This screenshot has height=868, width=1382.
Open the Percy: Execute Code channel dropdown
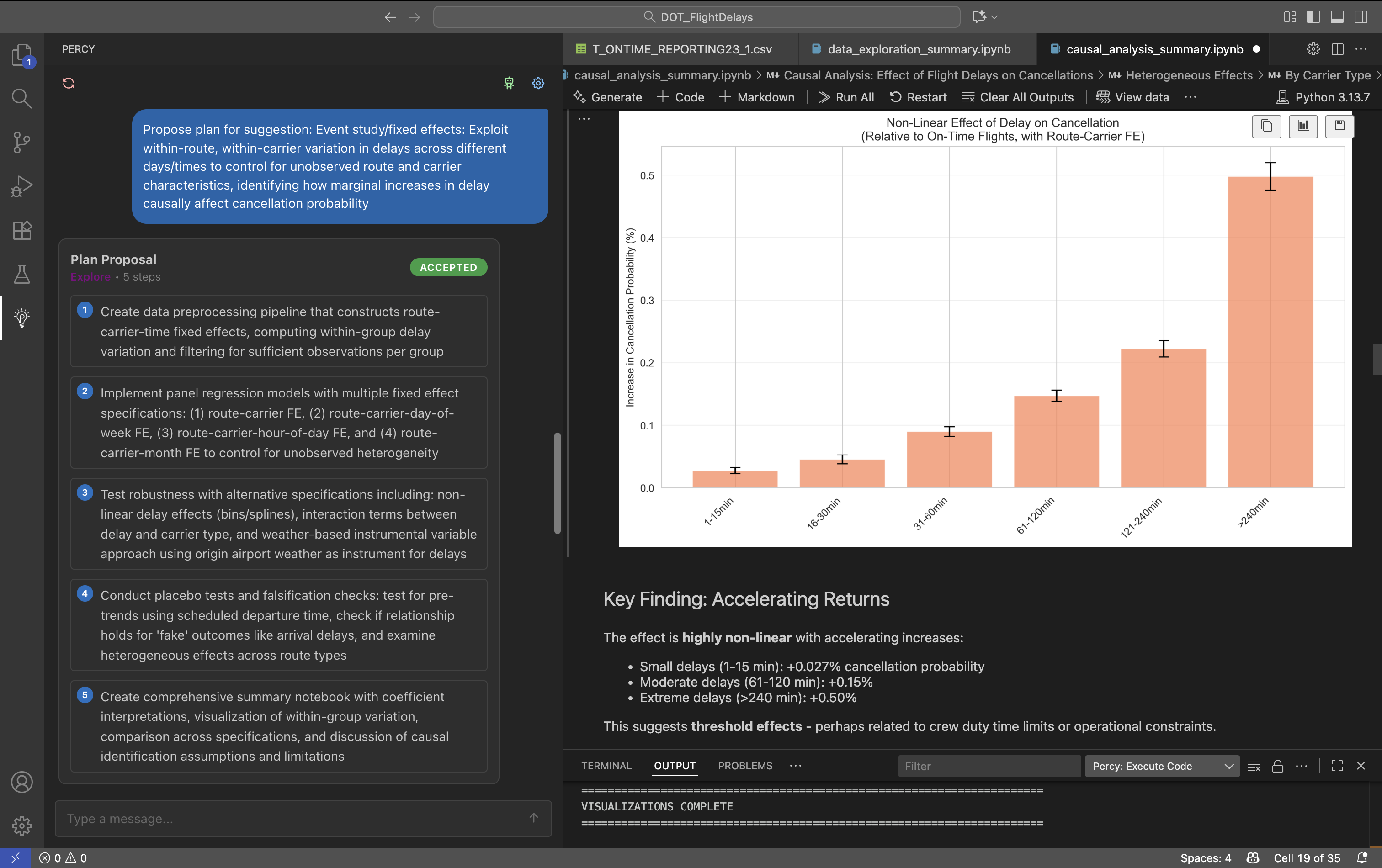pos(1162,766)
